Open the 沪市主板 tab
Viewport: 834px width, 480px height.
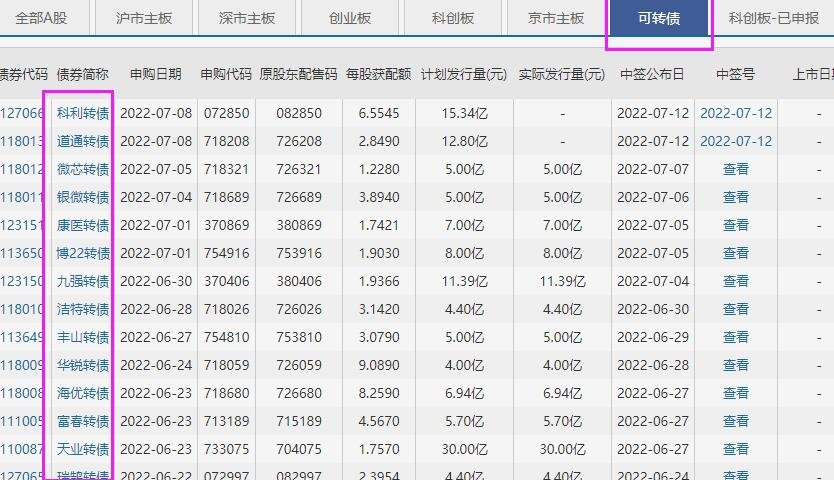(x=144, y=18)
